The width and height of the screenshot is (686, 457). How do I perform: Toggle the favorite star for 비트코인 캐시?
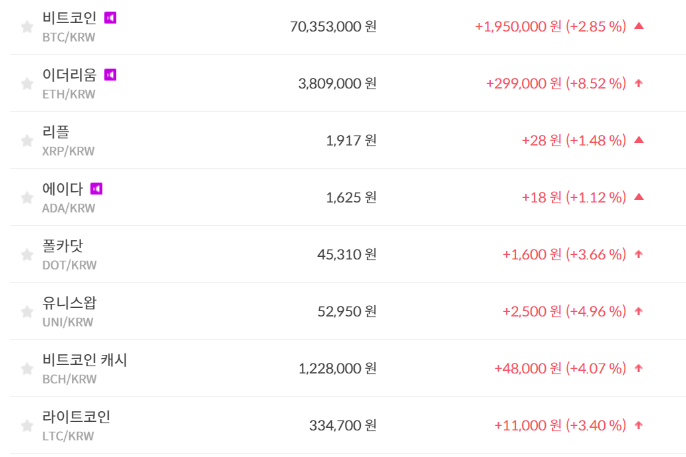(x=27, y=369)
